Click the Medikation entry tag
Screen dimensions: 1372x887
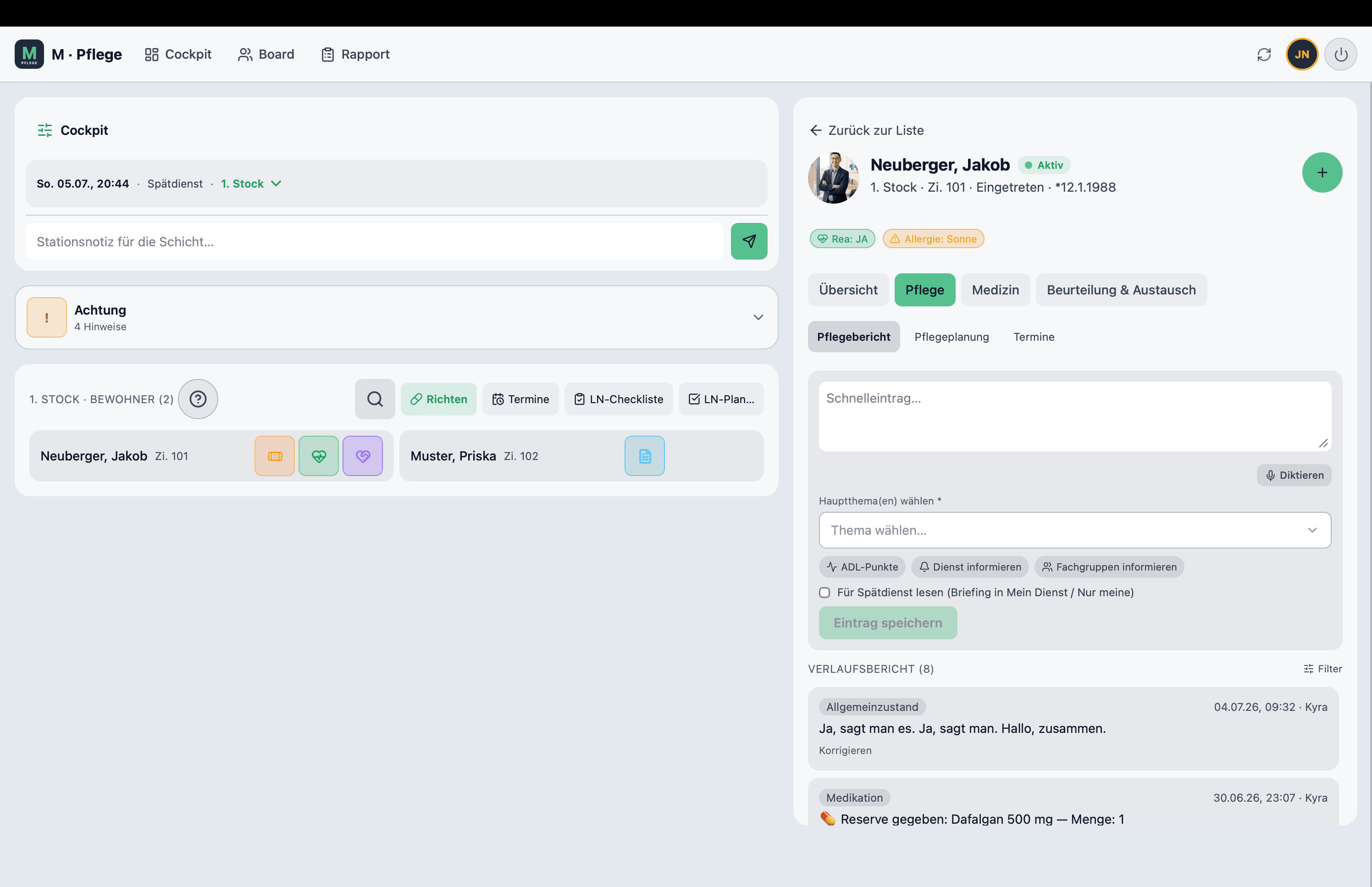pyautogui.click(x=854, y=798)
